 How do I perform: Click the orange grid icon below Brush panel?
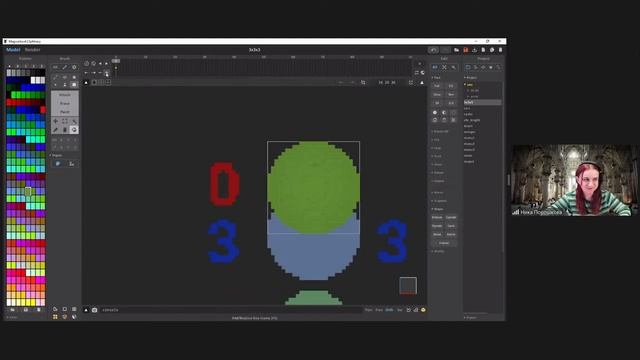[55, 317]
